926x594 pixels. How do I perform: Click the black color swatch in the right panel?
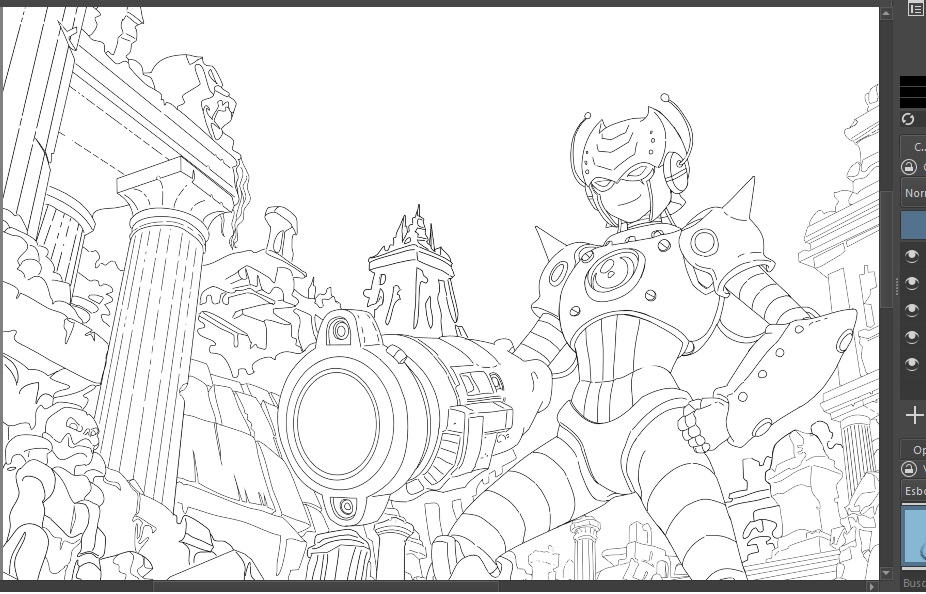click(913, 92)
